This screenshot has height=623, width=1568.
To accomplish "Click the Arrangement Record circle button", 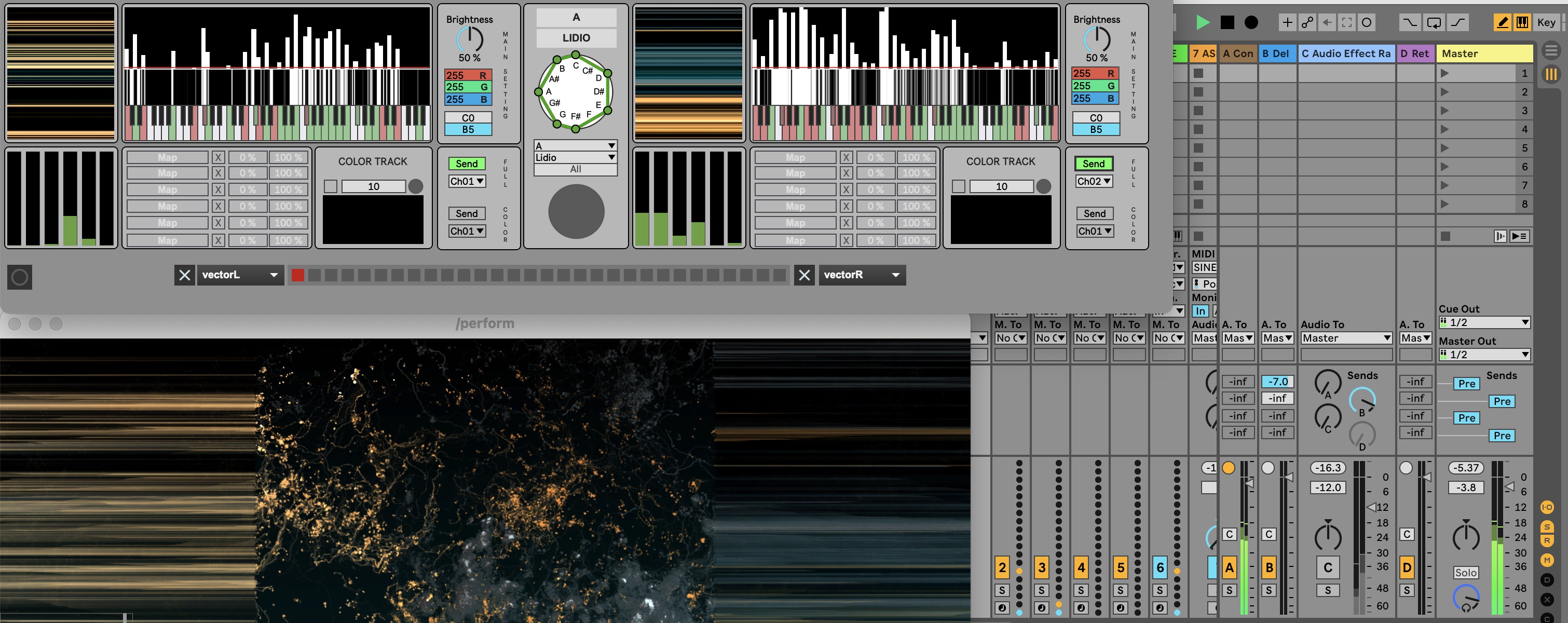I will pos(1251,22).
